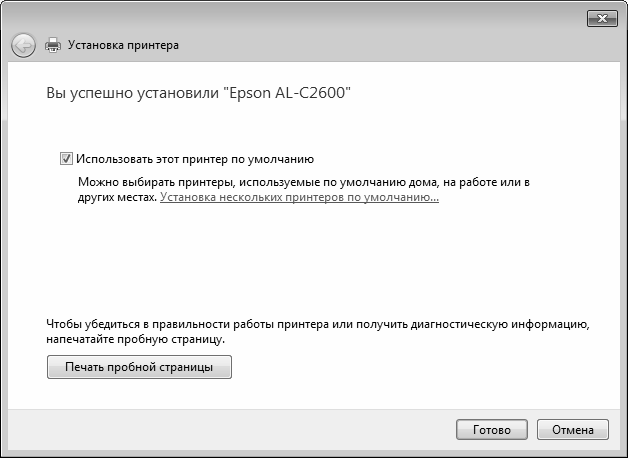Click the printer icon in the header
The height and width of the screenshot is (458, 628).
coord(53,45)
